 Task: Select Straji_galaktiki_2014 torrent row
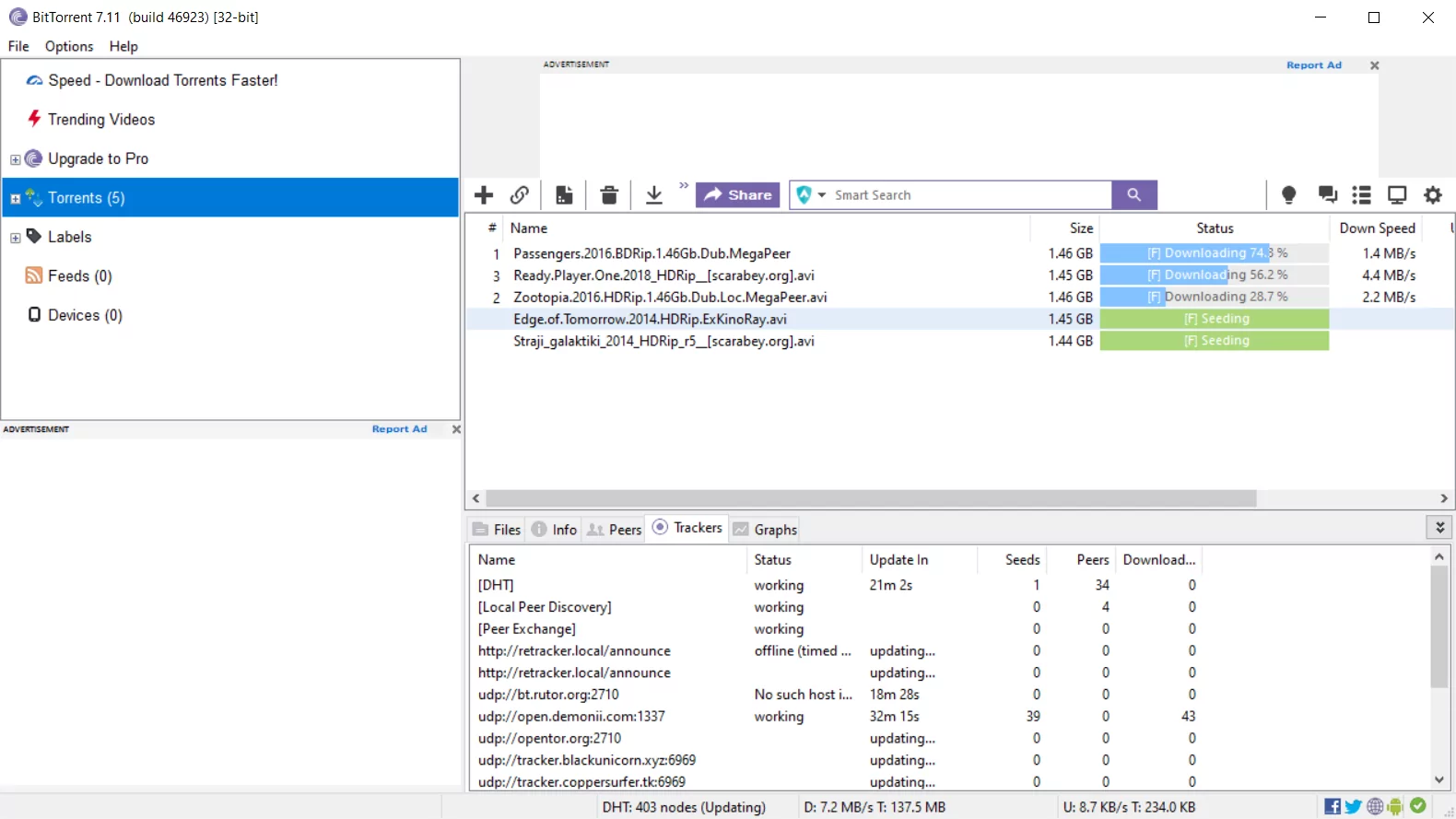(958, 341)
